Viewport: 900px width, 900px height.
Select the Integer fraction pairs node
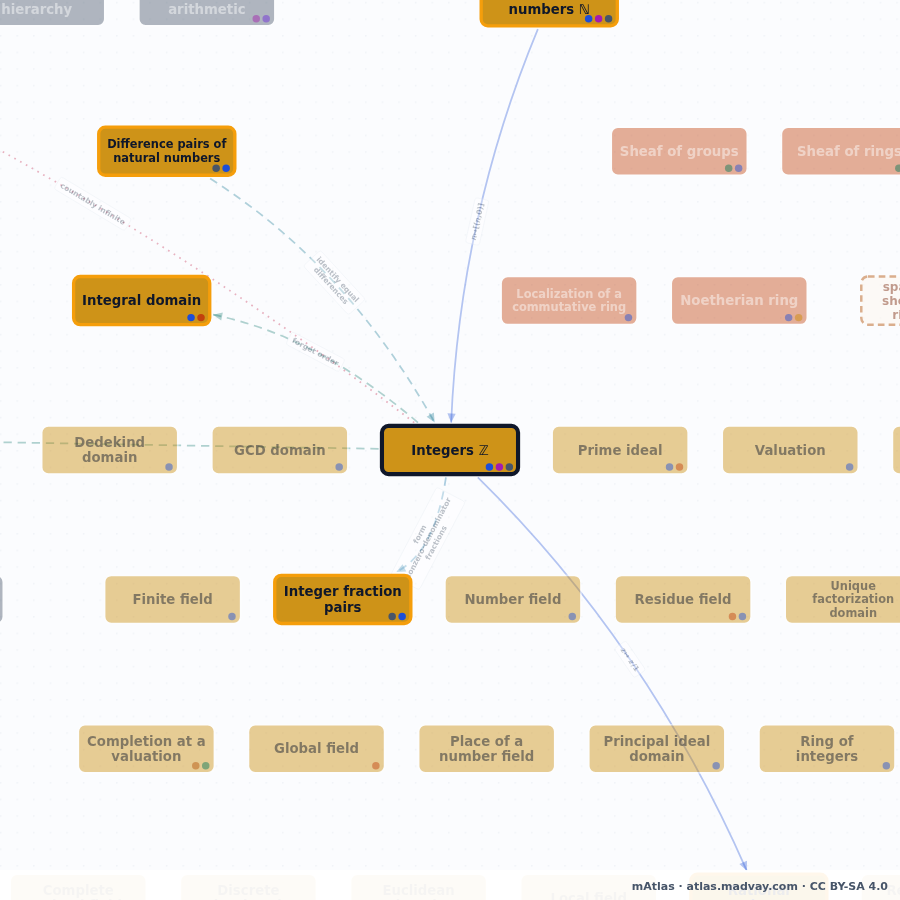tap(343, 599)
